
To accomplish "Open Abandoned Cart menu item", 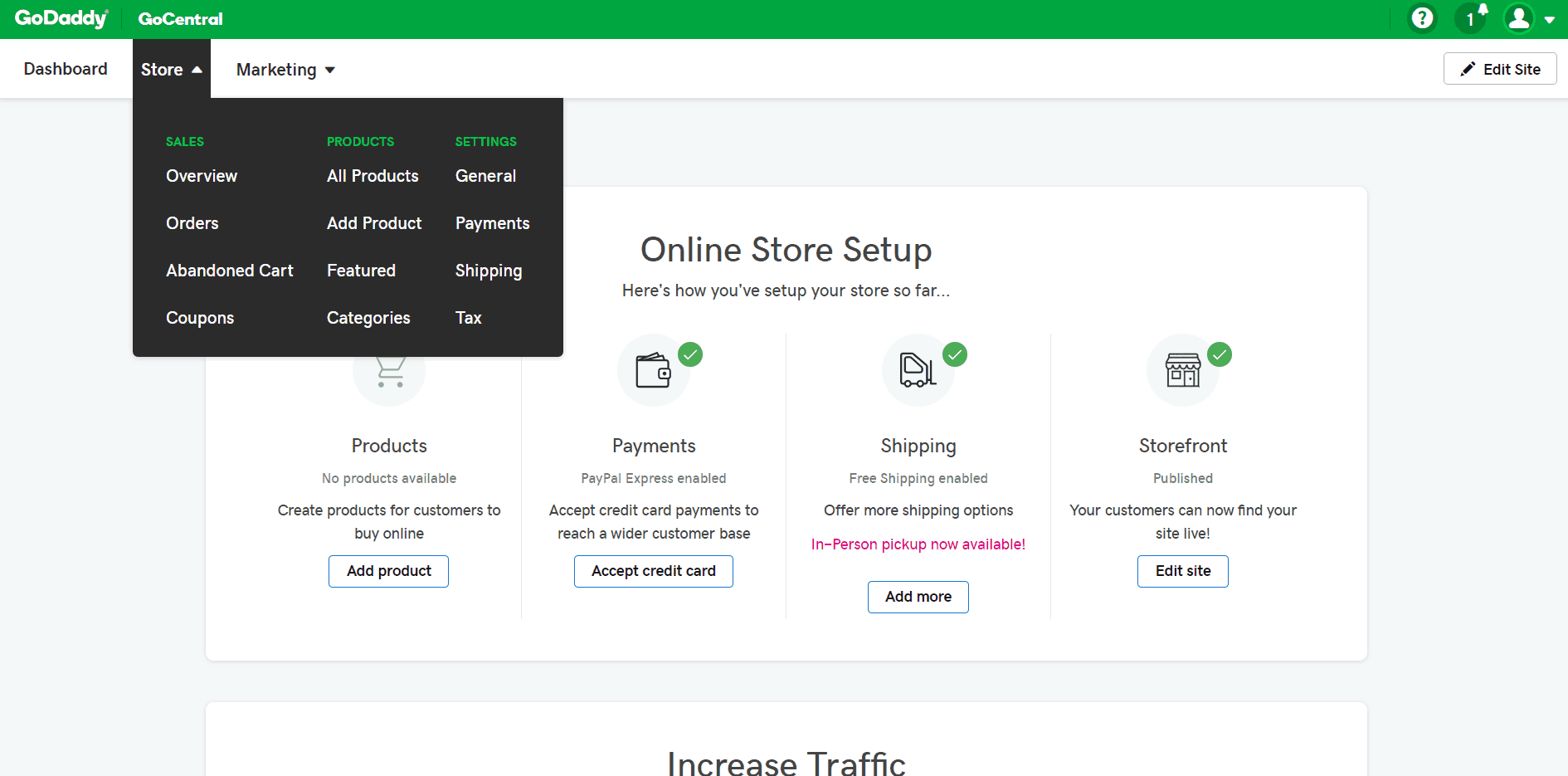I will coord(230,271).
